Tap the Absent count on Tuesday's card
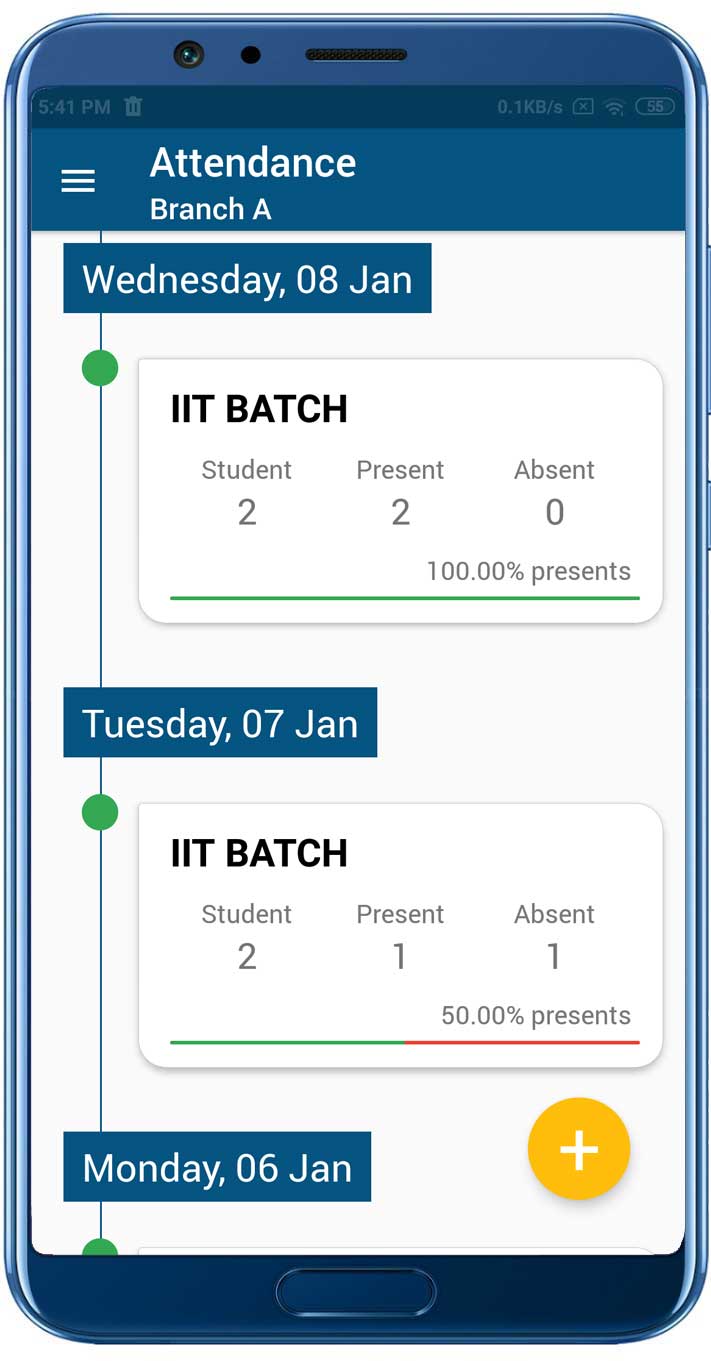 (554, 957)
